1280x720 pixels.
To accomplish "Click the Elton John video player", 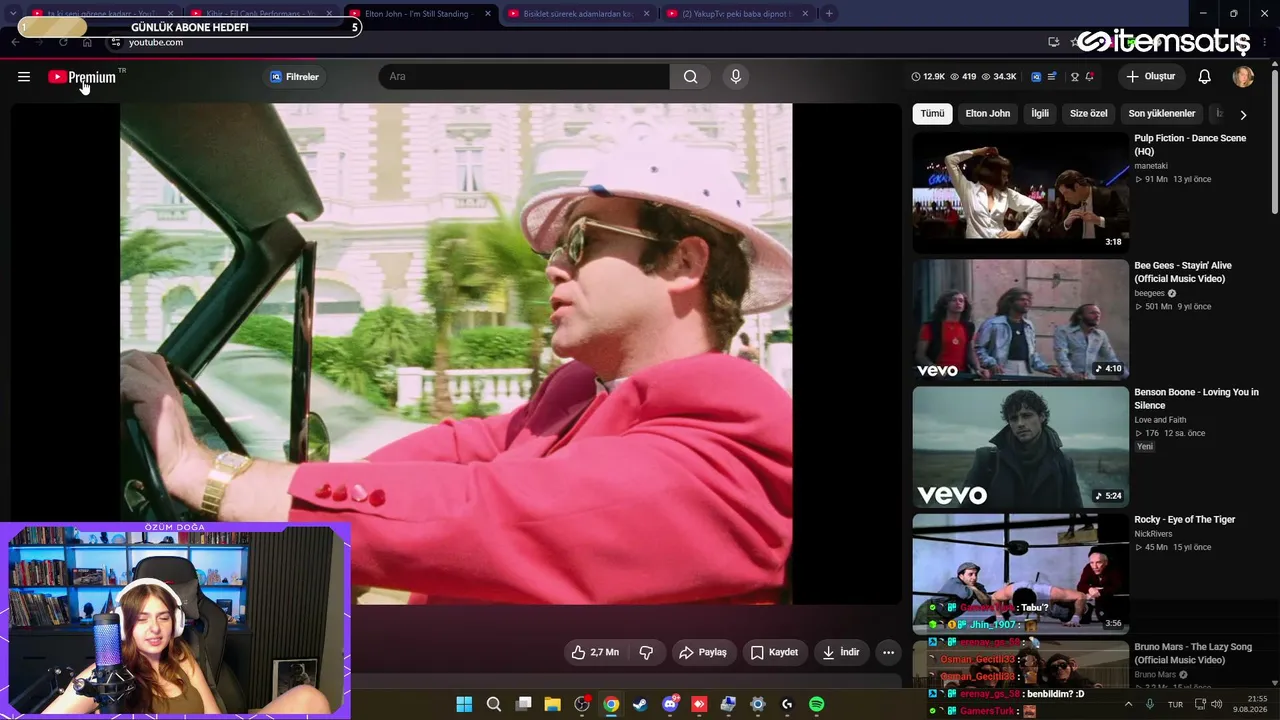I will 456,354.
